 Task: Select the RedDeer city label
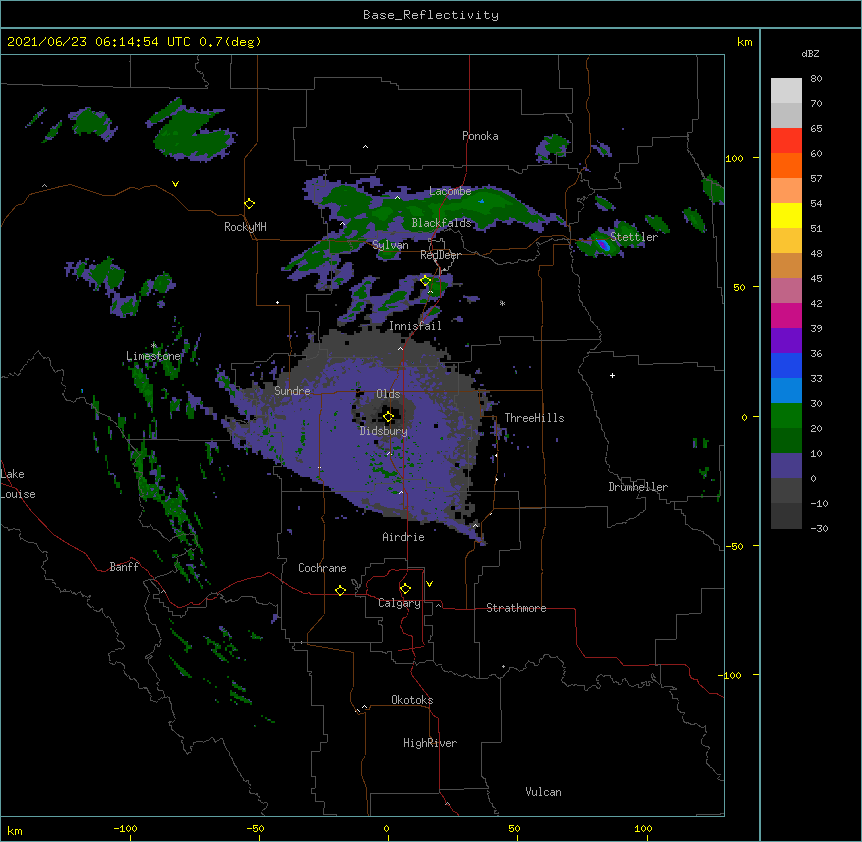pos(440,255)
